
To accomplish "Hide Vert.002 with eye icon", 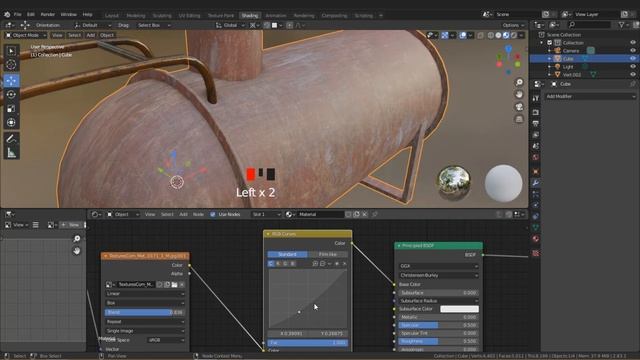I will [x=633, y=75].
